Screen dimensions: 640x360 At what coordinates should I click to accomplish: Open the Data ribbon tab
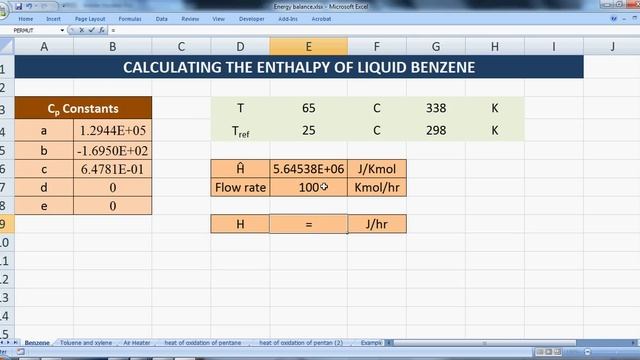[x=162, y=19]
